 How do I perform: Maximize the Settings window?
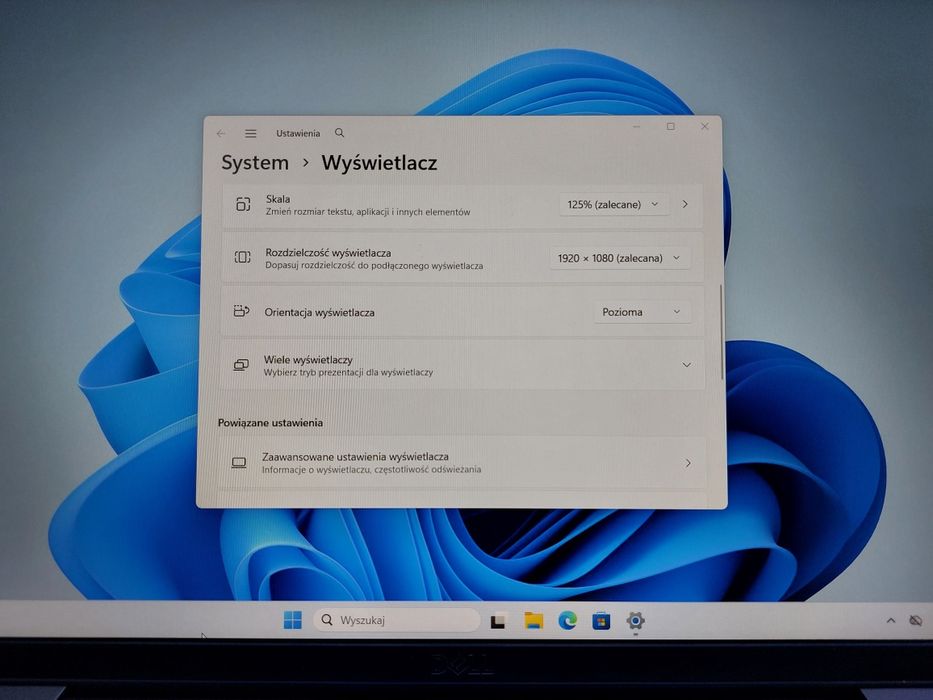click(x=671, y=126)
